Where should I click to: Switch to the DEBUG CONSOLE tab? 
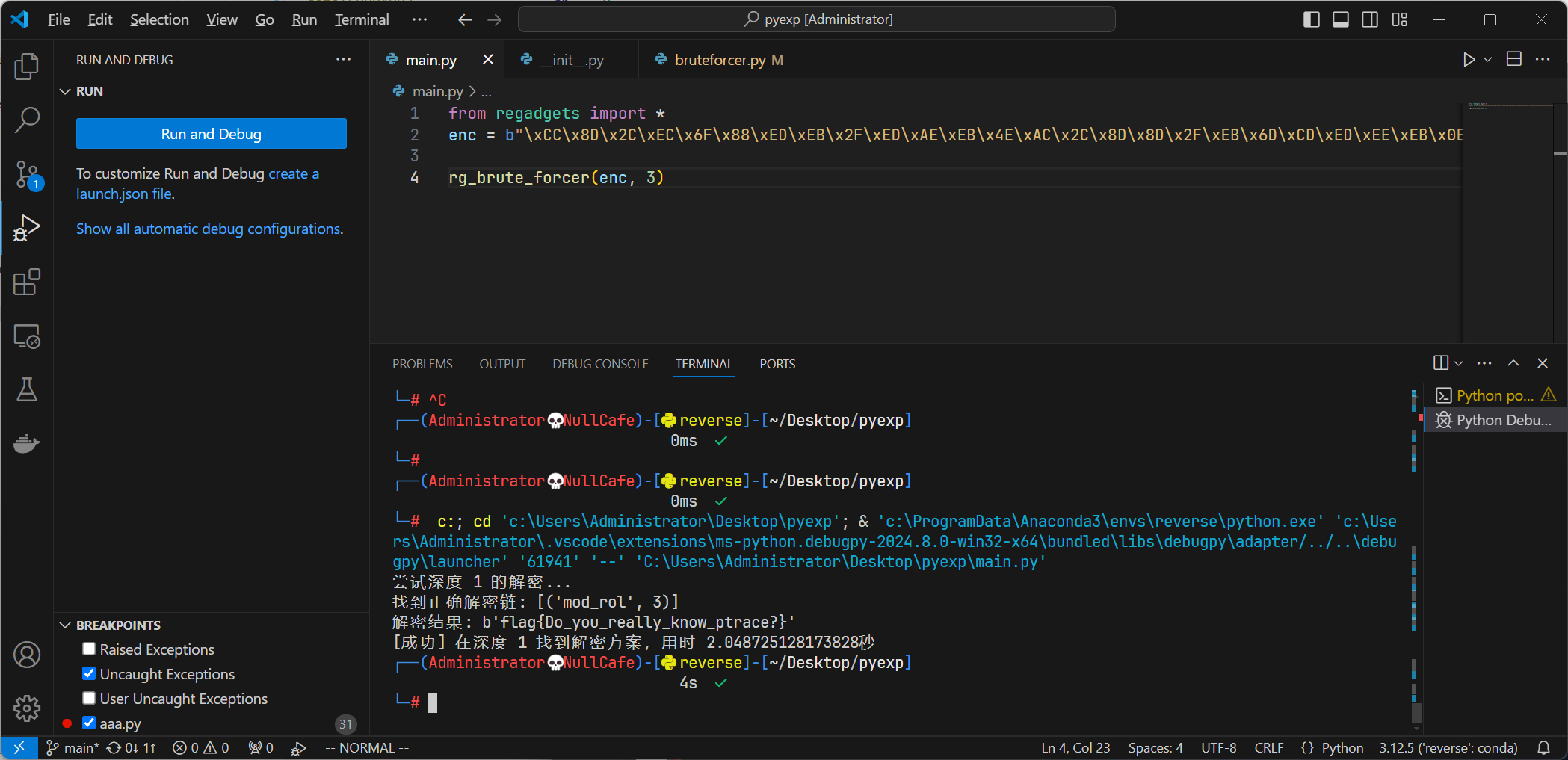pos(600,364)
